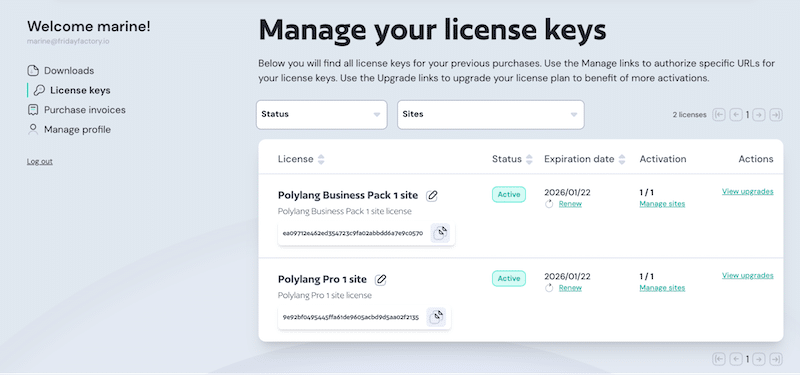Renew the Polylang Business Pack license

pos(570,204)
